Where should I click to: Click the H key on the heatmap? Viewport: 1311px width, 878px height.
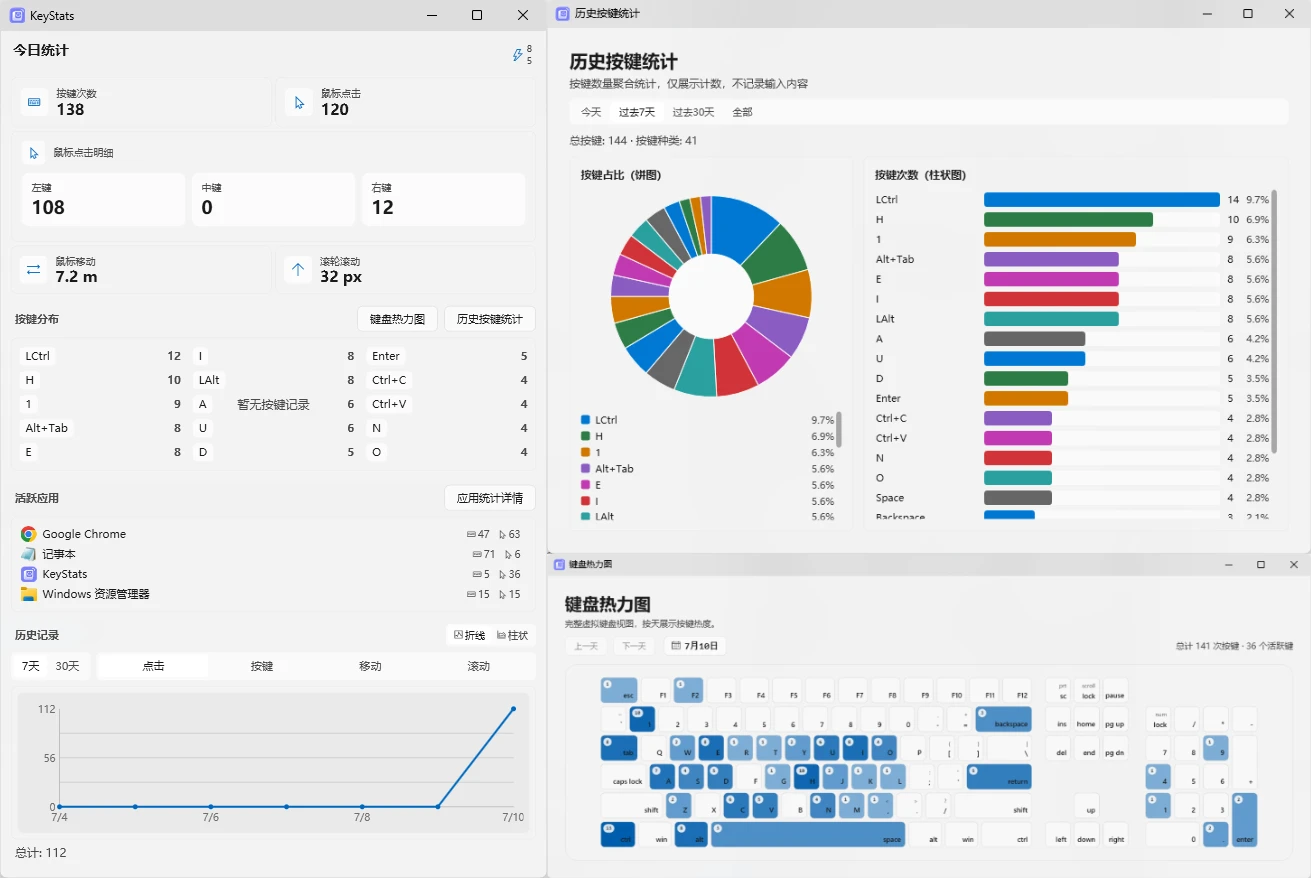tap(808, 777)
